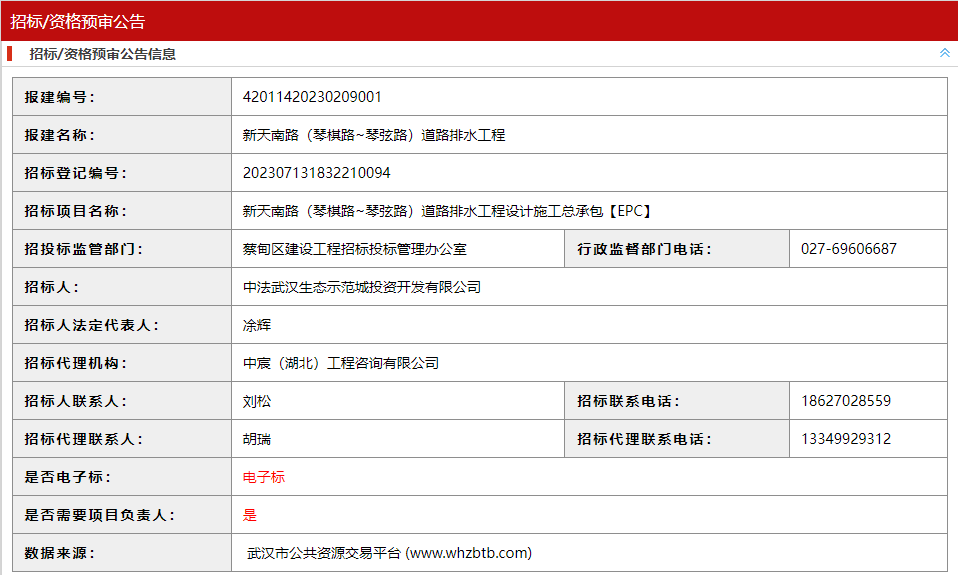Click the 招标项目名称 label
The width and height of the screenshot is (958, 575).
[x=75, y=211]
